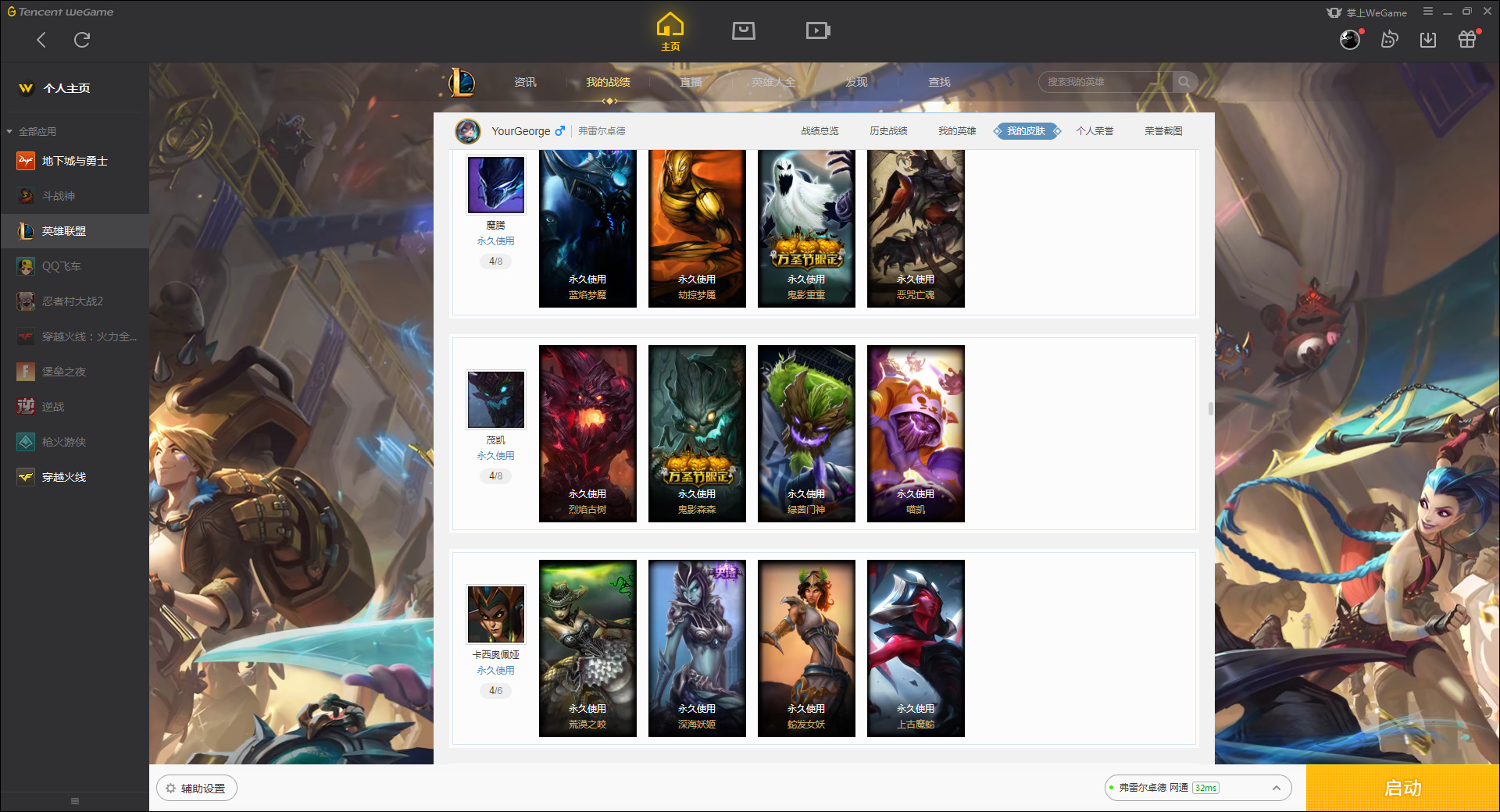
Task: Go to the 主页 home icon
Action: pos(670,31)
